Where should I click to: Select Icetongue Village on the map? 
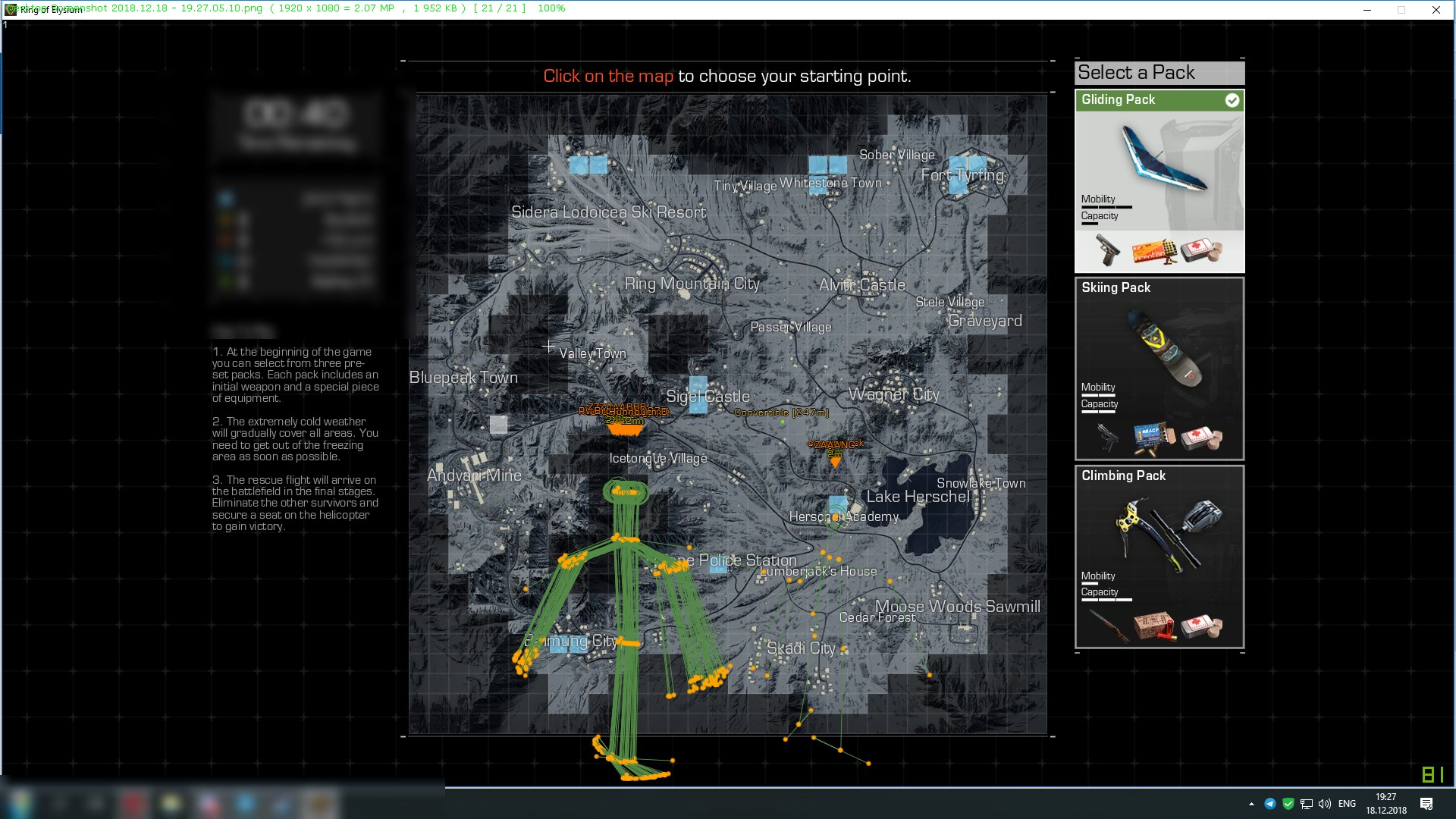click(x=657, y=458)
